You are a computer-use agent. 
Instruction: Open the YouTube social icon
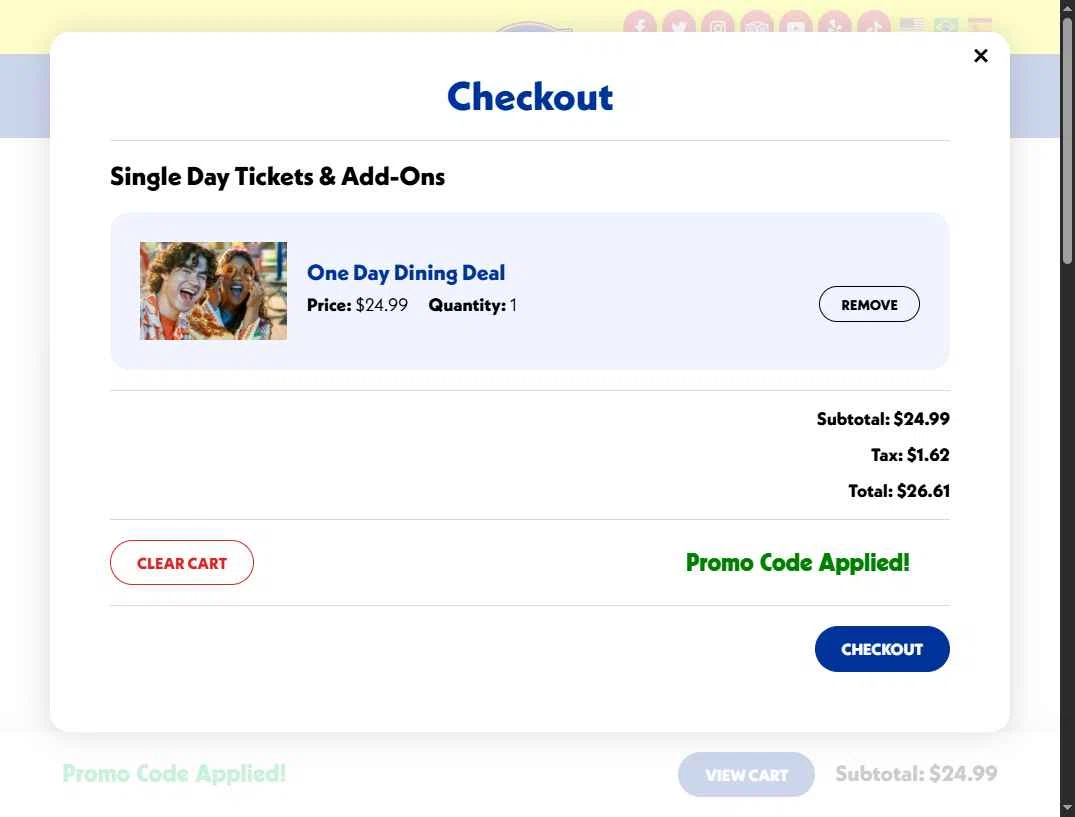pos(796,26)
